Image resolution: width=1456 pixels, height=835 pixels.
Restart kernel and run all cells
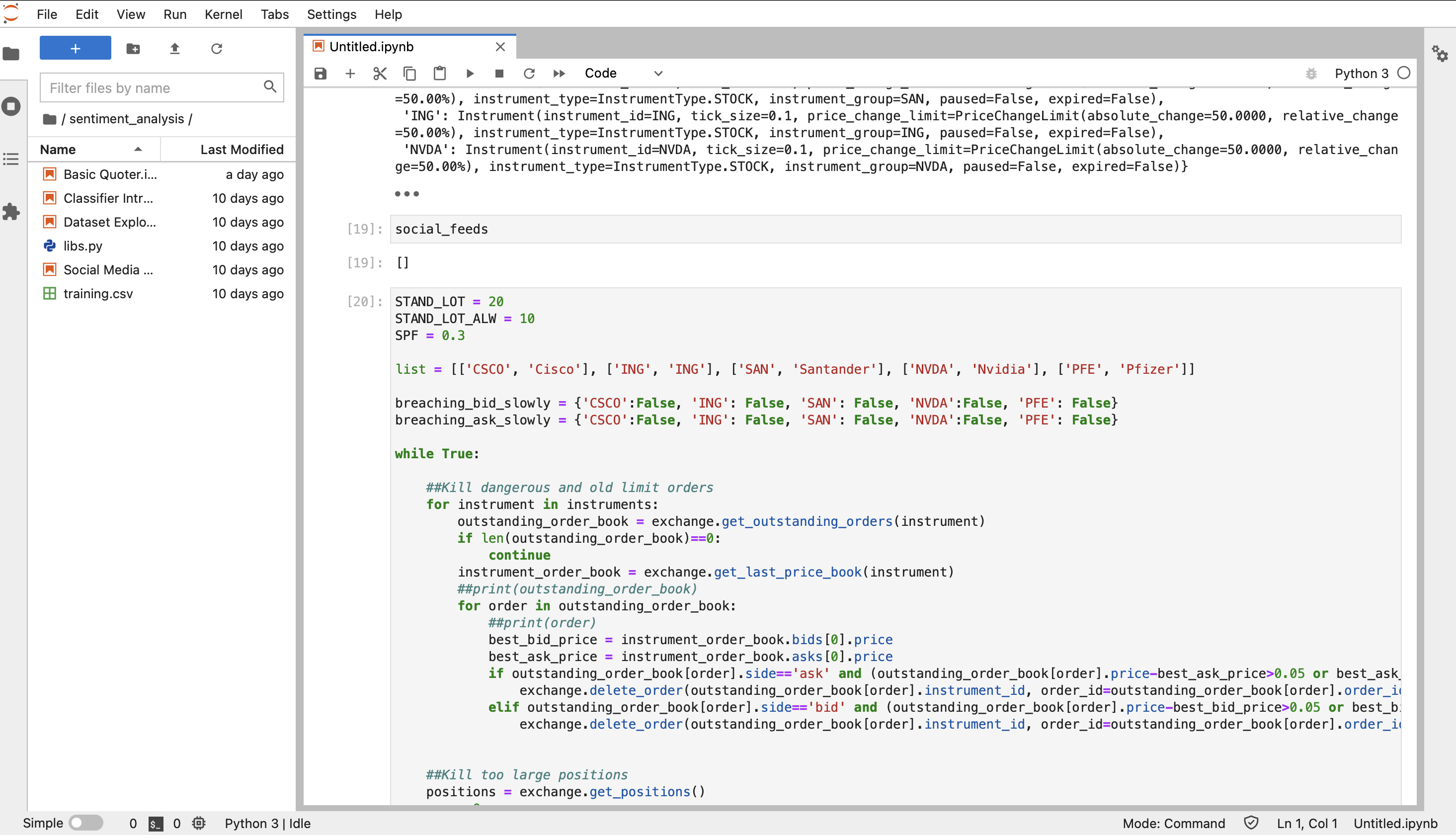tap(559, 74)
